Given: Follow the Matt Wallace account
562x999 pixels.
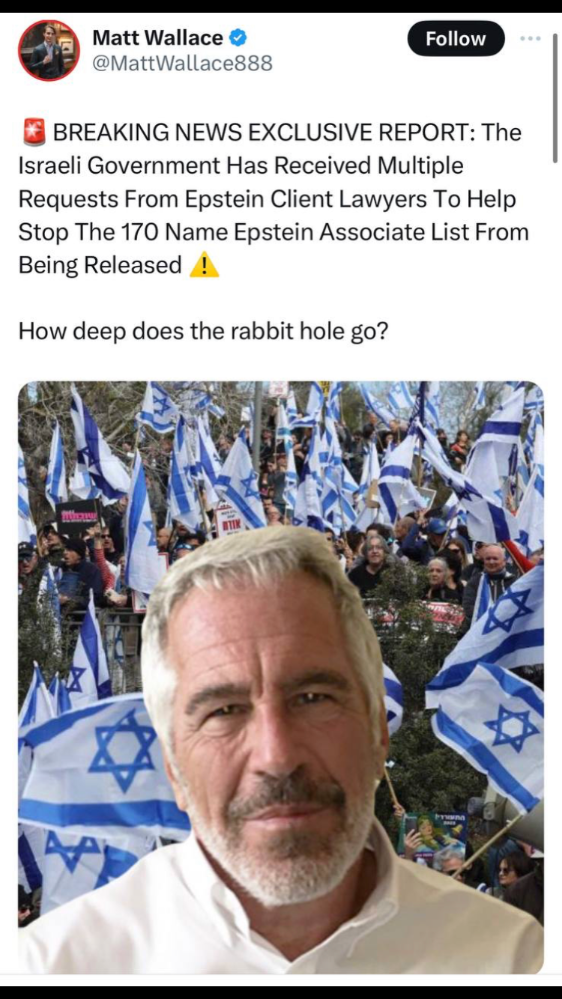Looking at the screenshot, I should pos(456,38).
